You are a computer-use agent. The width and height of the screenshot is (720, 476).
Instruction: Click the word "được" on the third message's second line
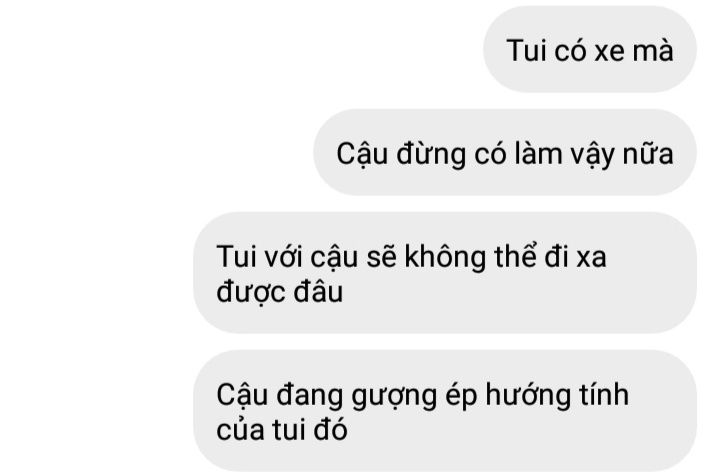251,292
